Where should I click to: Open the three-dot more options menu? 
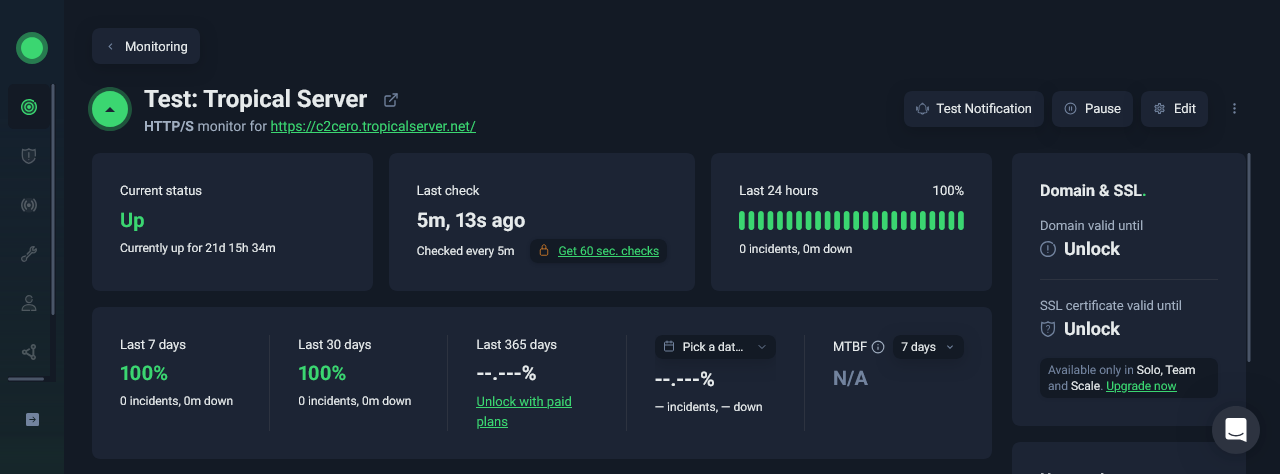(1234, 109)
